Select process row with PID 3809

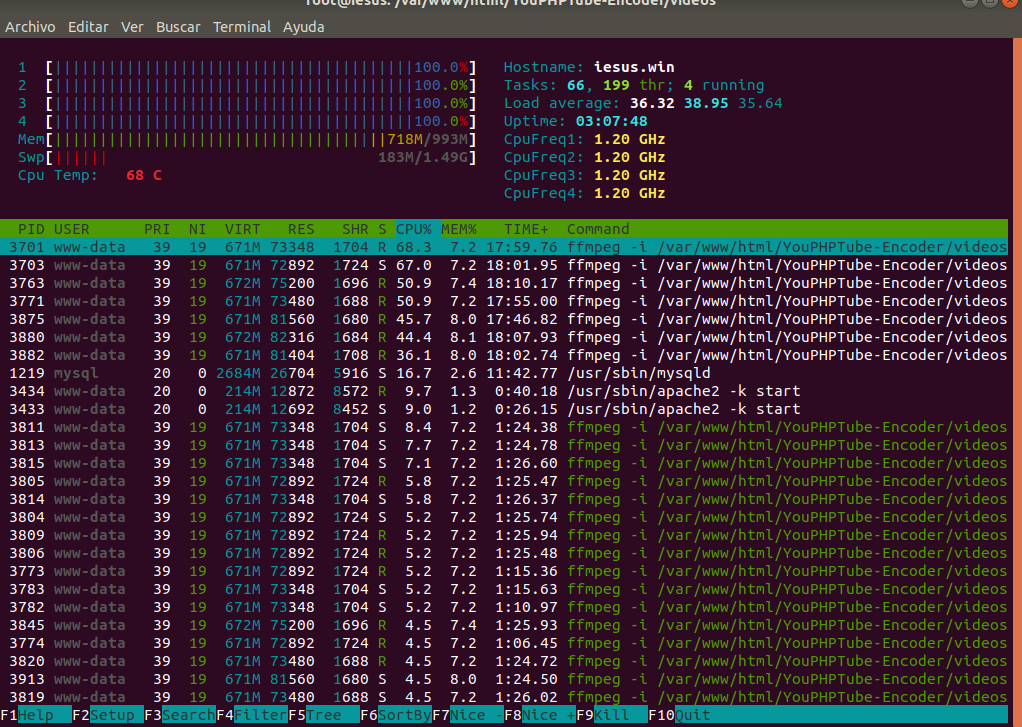click(504, 535)
